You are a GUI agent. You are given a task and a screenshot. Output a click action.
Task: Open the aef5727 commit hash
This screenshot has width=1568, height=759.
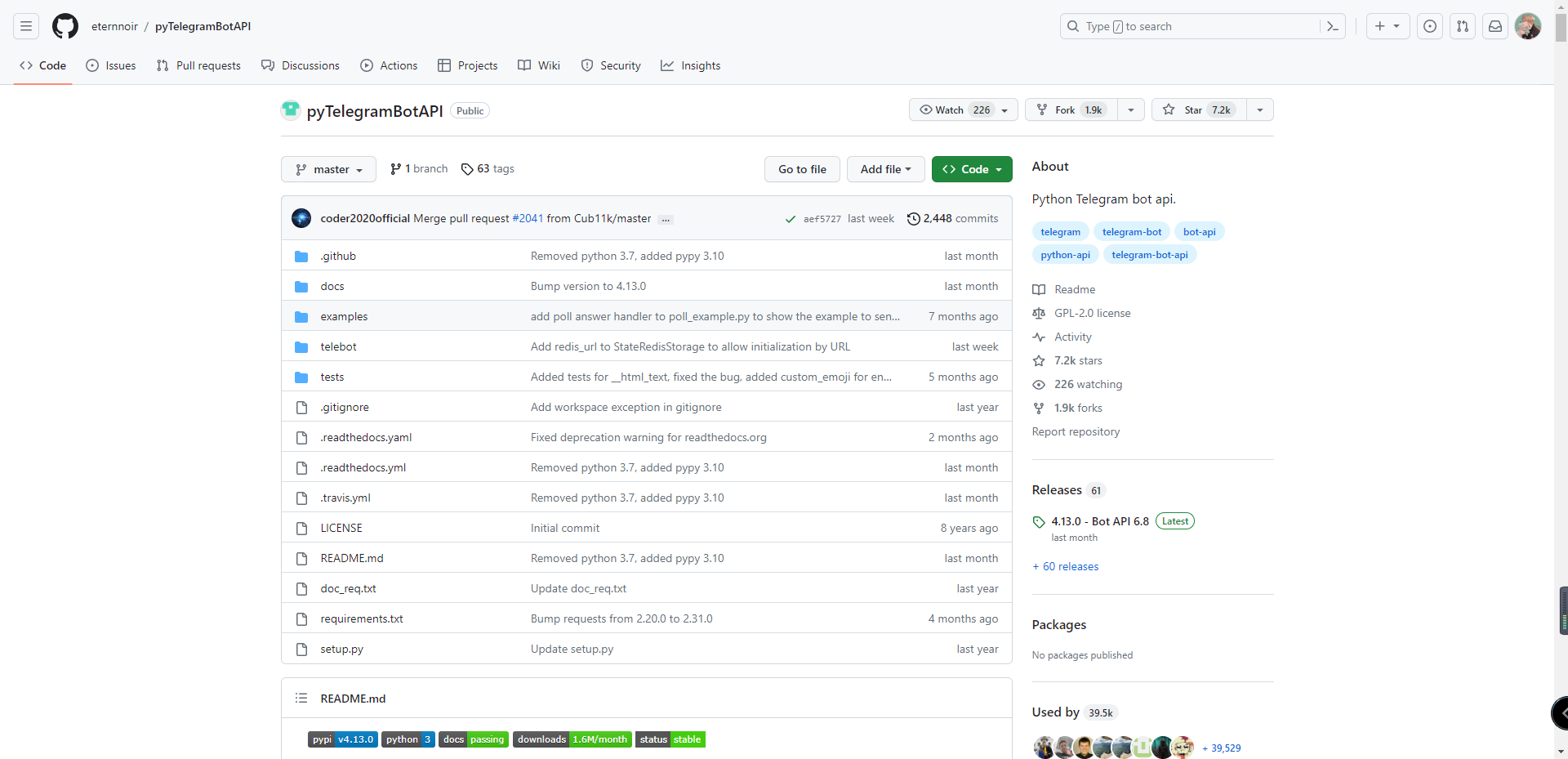pyautogui.click(x=822, y=219)
